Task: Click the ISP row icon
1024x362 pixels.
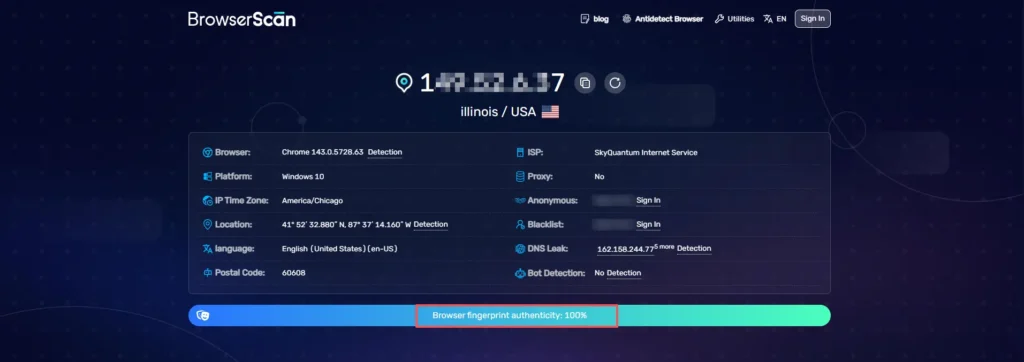Action: [x=520, y=152]
